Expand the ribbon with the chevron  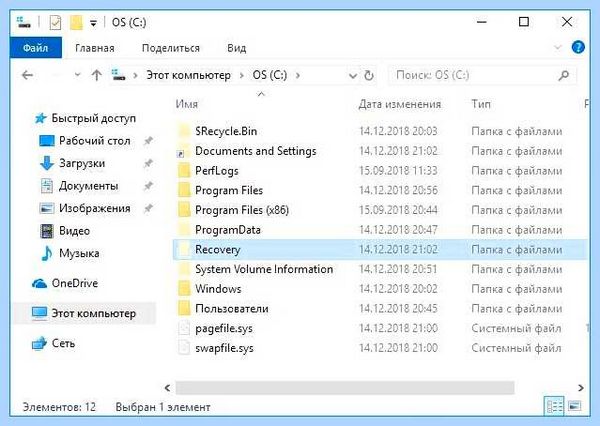tap(558, 47)
